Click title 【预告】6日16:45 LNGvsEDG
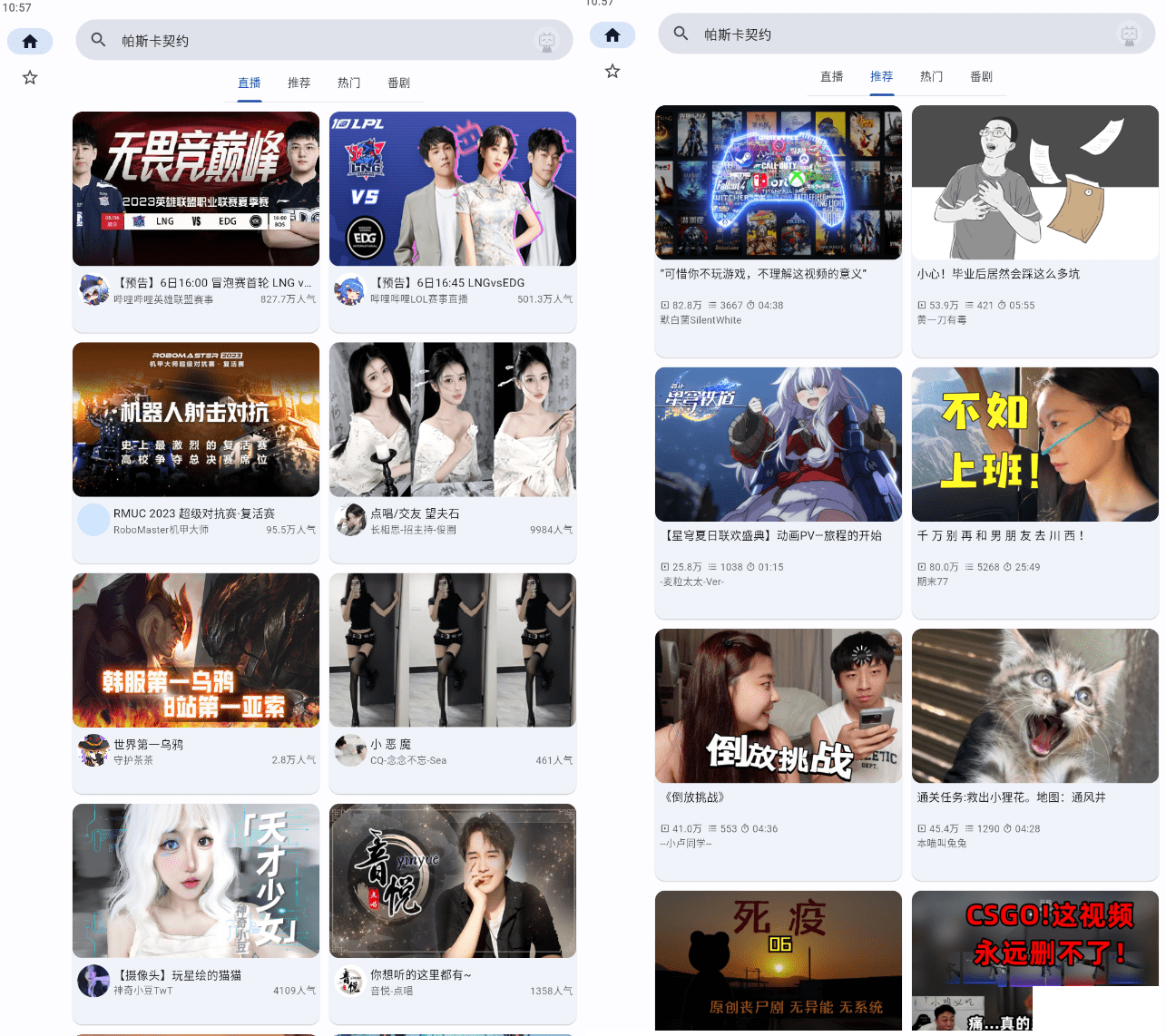The image size is (1166, 1036). [x=447, y=283]
